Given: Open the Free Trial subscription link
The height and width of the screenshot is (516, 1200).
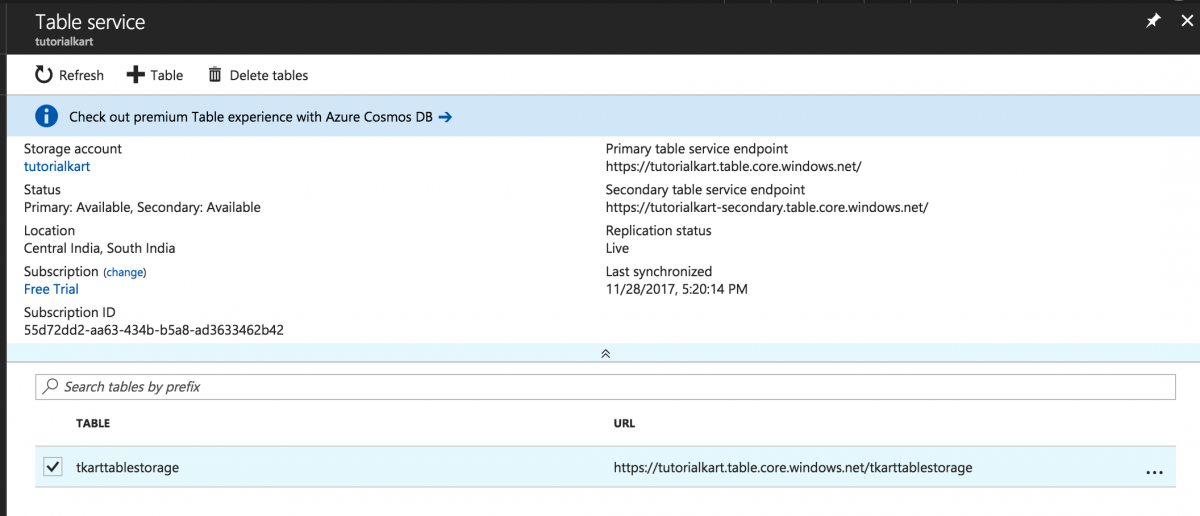Looking at the screenshot, I should pyautogui.click(x=51, y=289).
